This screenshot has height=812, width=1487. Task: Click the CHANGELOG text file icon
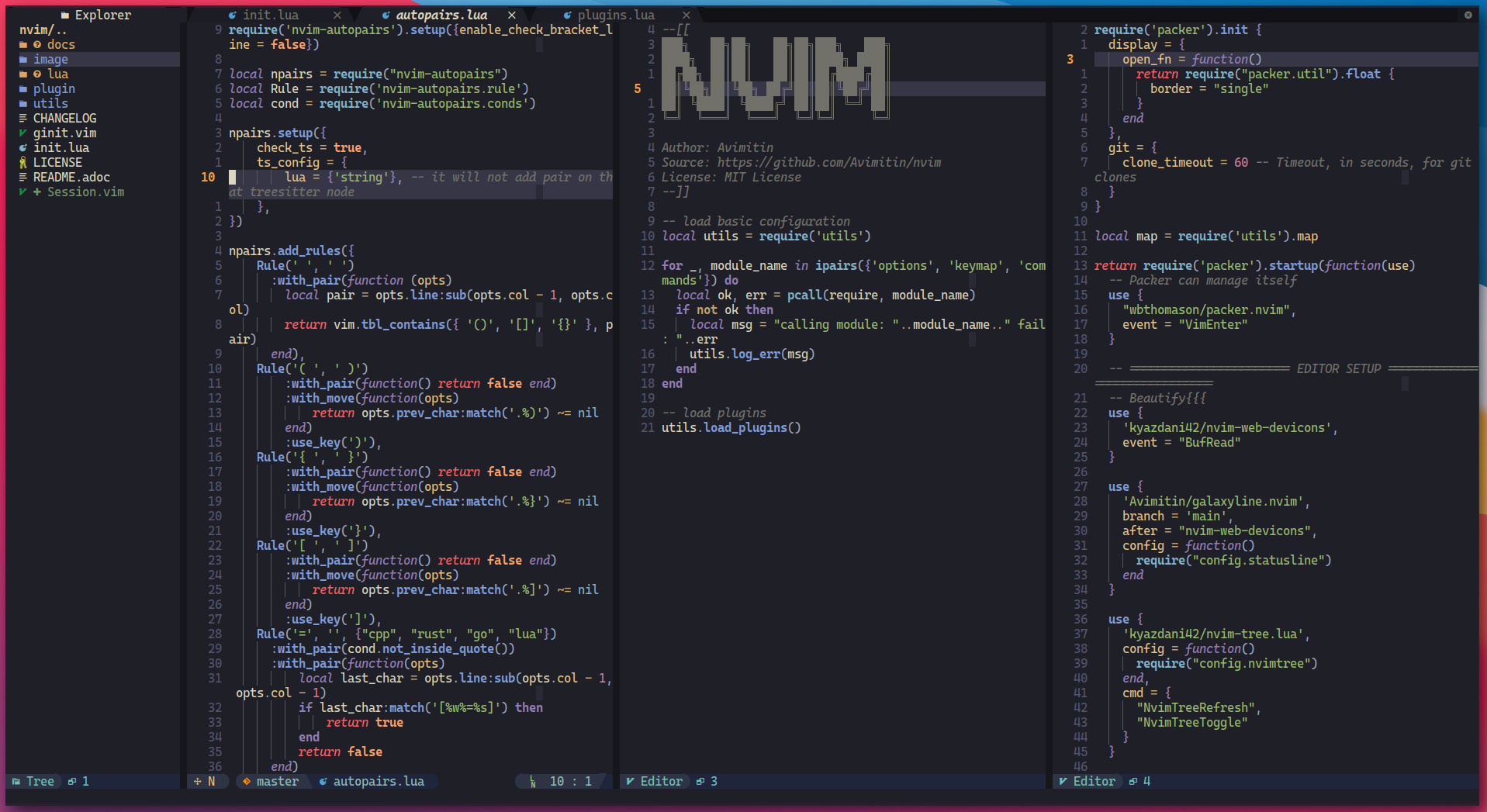pos(23,119)
